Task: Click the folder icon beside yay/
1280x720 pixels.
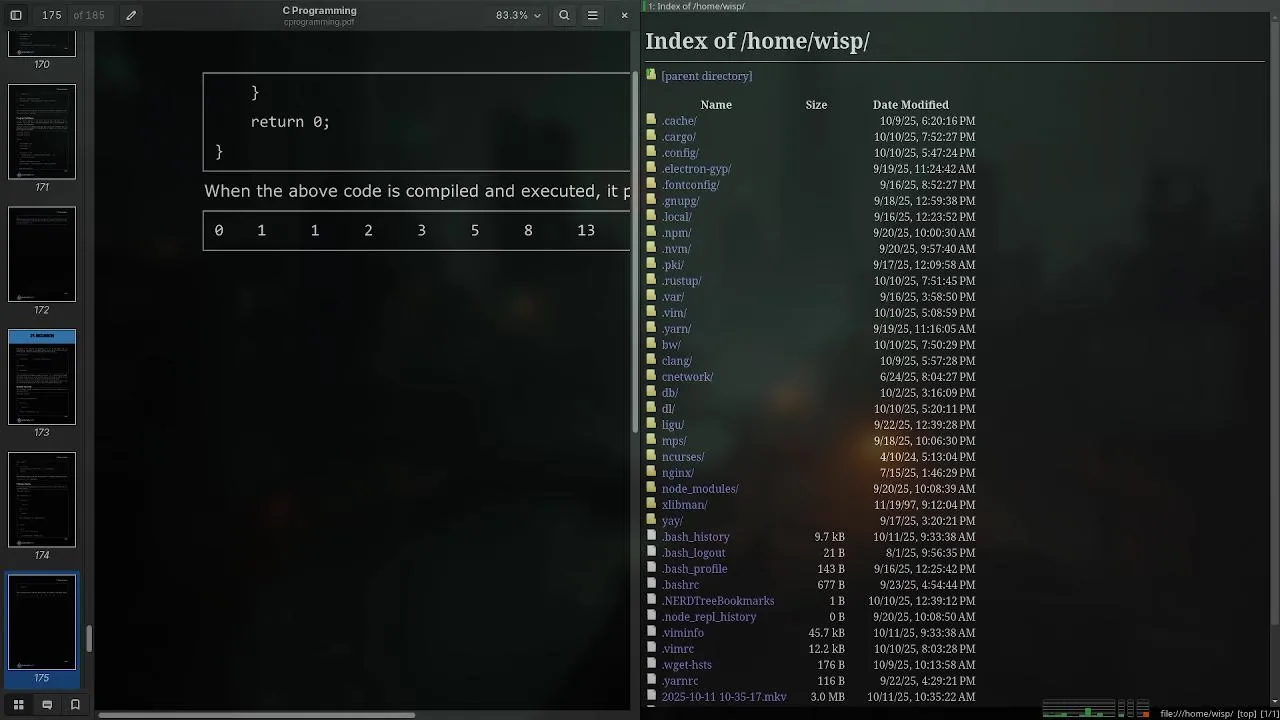Action: [x=651, y=520]
